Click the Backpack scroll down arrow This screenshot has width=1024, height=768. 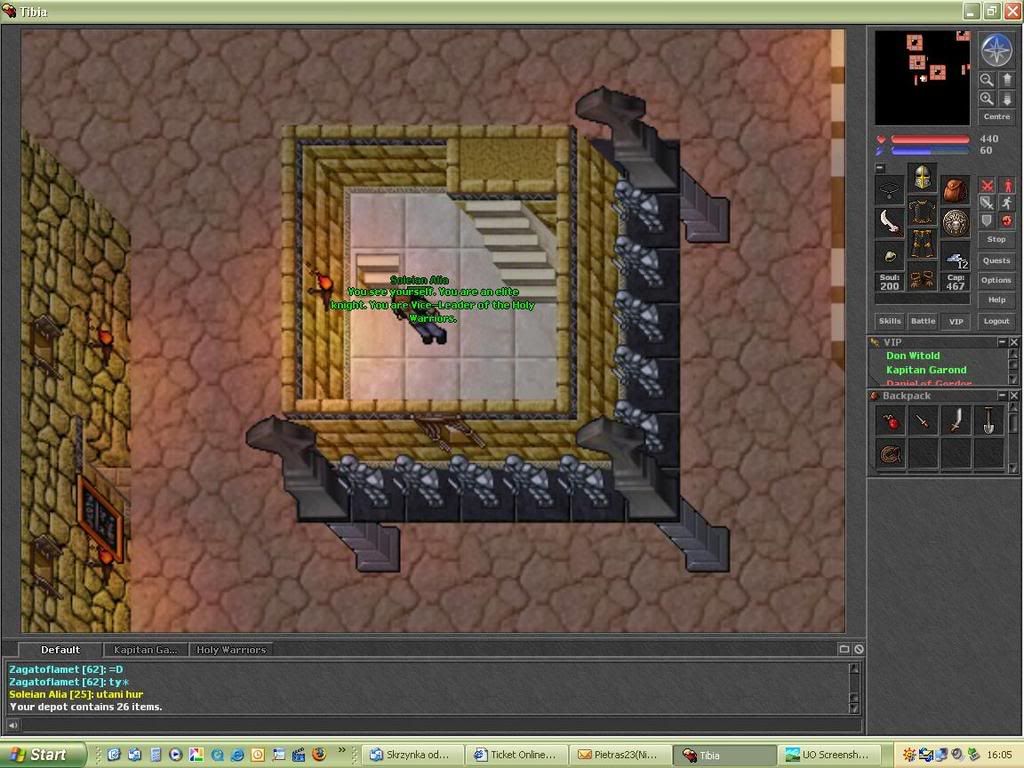(1014, 468)
